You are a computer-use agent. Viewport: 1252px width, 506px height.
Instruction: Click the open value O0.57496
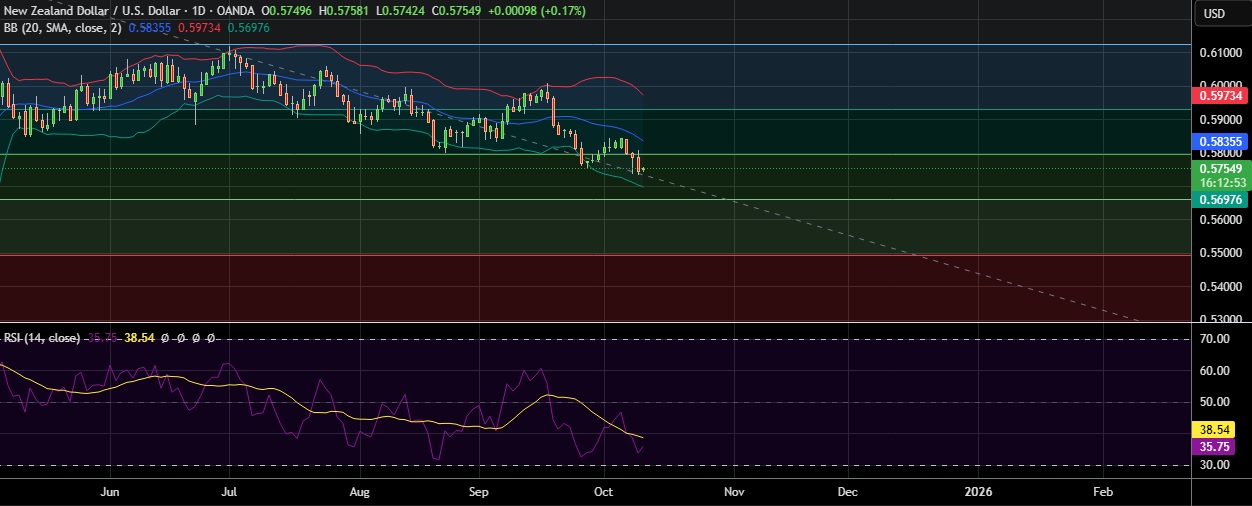coord(285,11)
